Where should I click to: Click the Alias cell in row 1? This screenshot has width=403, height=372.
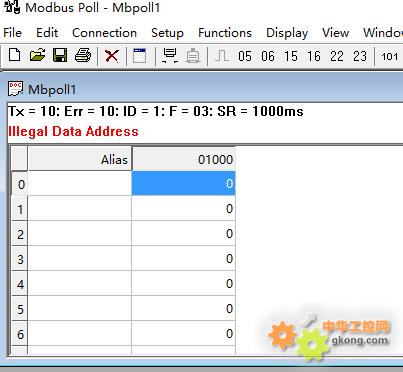click(x=80, y=208)
